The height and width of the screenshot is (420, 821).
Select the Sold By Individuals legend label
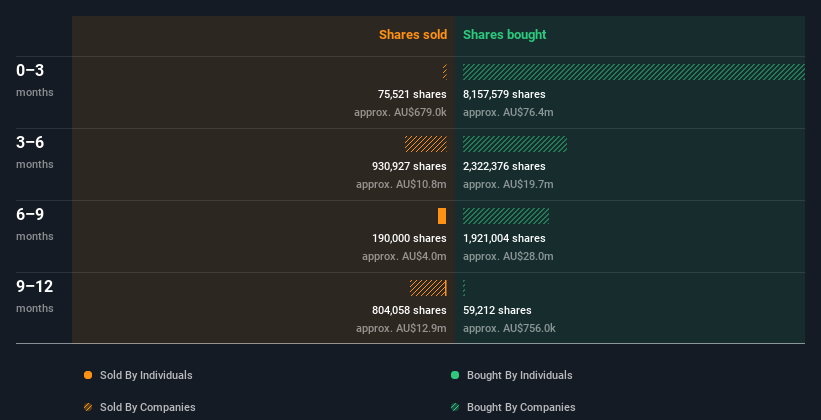[x=146, y=375]
